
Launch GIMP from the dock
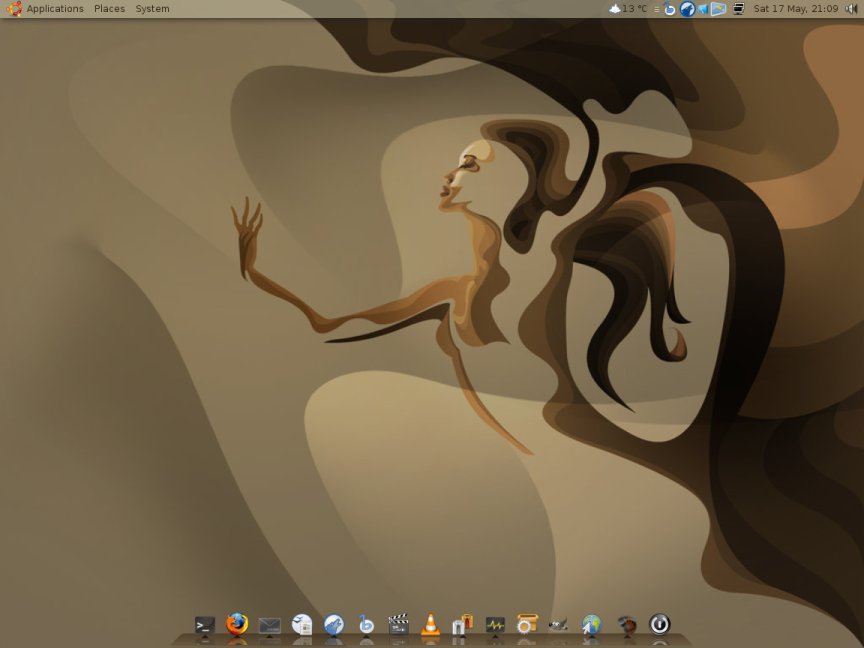pyautogui.click(x=558, y=625)
